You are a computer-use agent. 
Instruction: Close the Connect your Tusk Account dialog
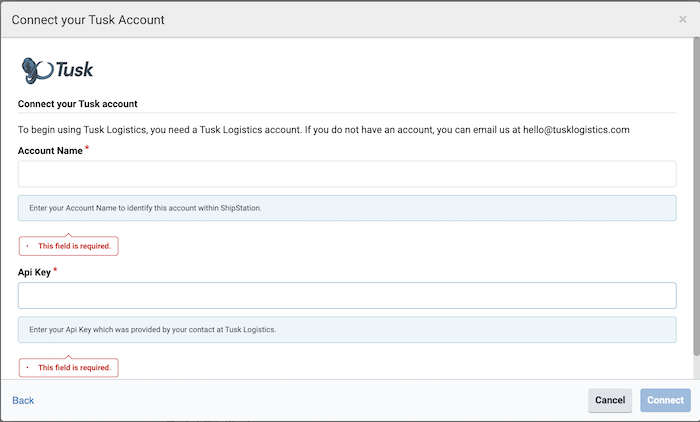click(x=683, y=19)
